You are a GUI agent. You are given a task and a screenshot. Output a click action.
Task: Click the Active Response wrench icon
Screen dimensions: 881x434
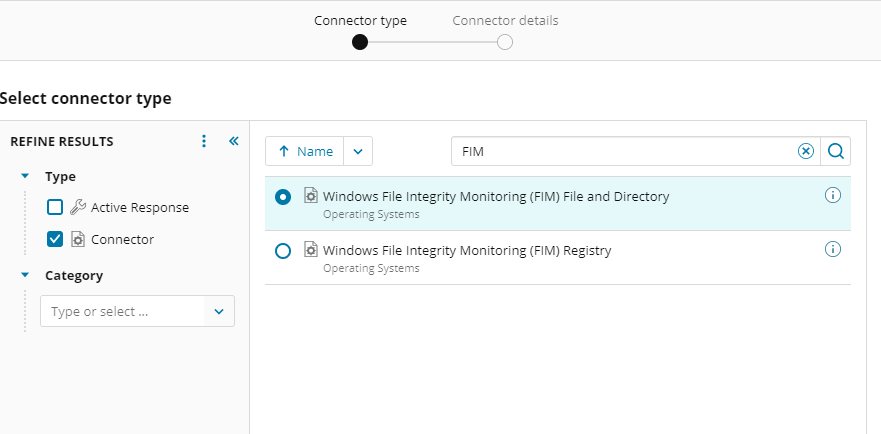78,207
